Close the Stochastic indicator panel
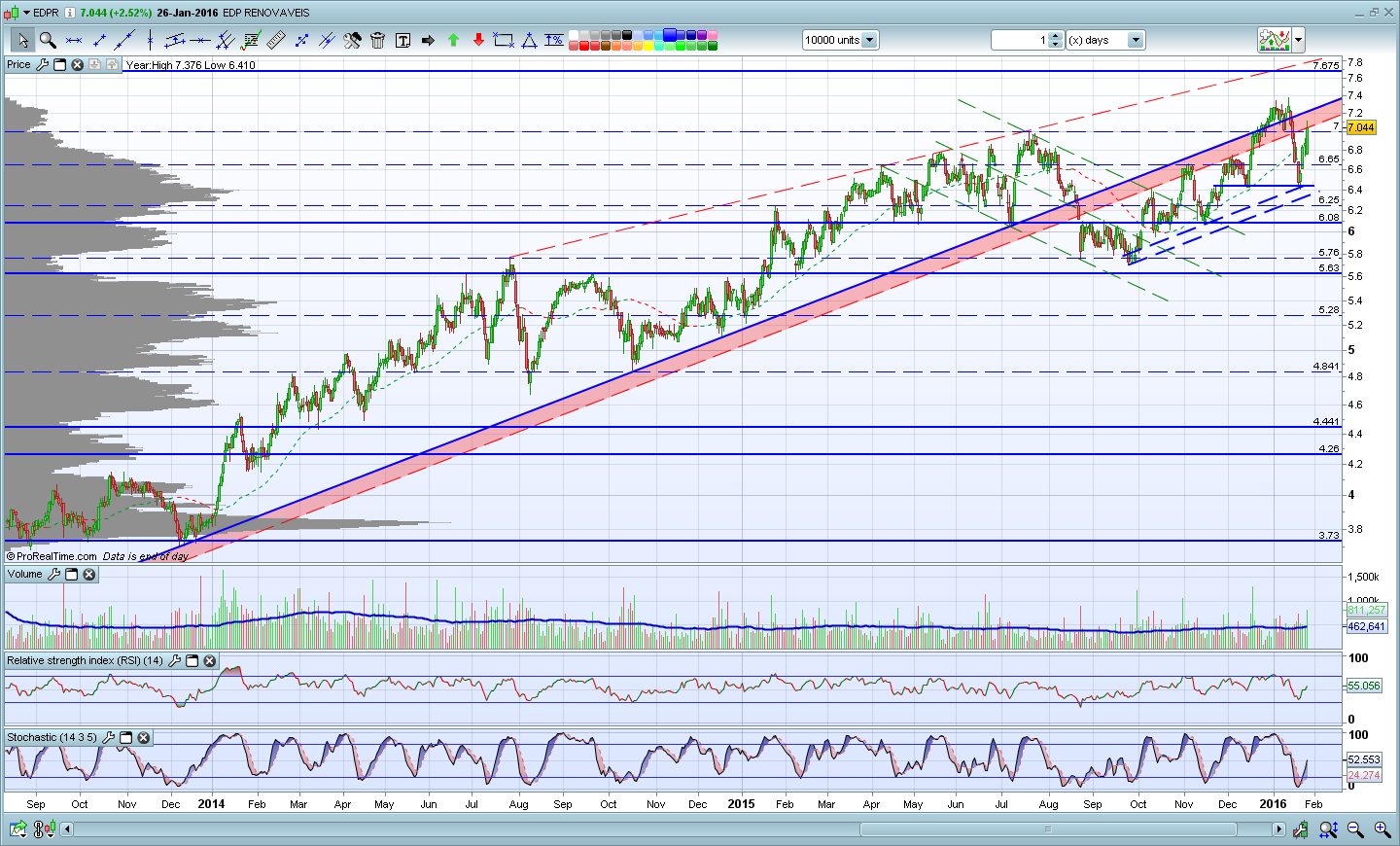The width and height of the screenshot is (1400, 846). 143,737
